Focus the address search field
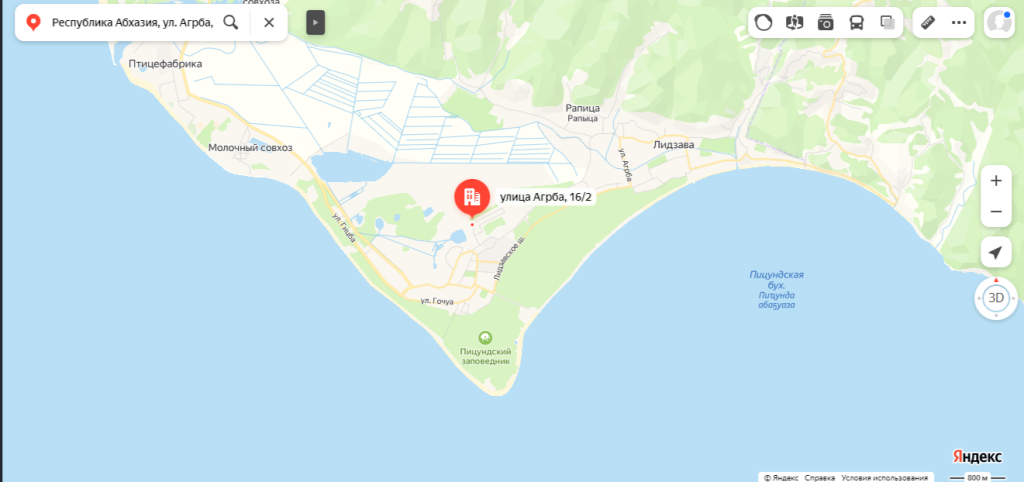Viewport: 1024px width, 482px height. pyautogui.click(x=133, y=23)
